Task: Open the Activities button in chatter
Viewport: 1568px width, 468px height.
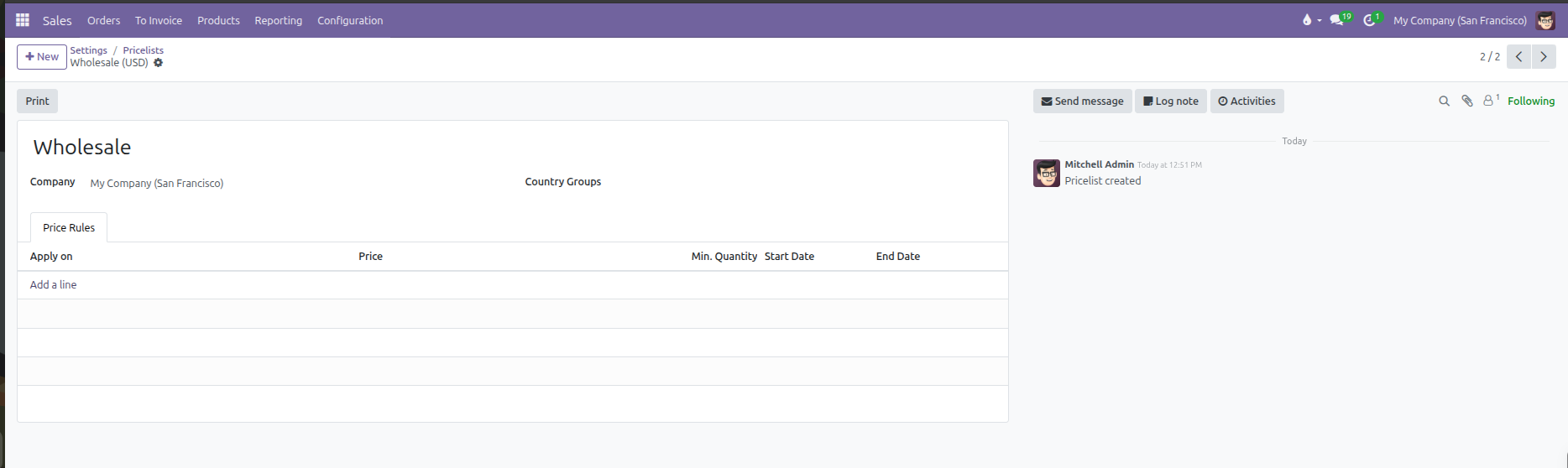Action: (x=1247, y=101)
